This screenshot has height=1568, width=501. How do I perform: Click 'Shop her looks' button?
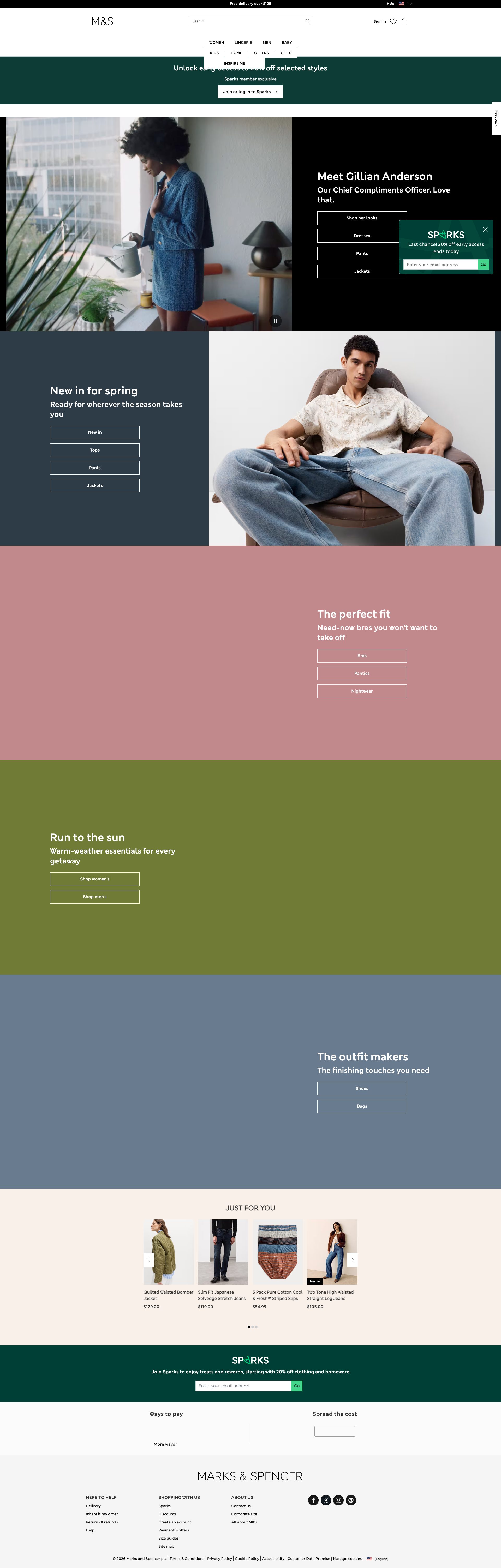pos(362,217)
